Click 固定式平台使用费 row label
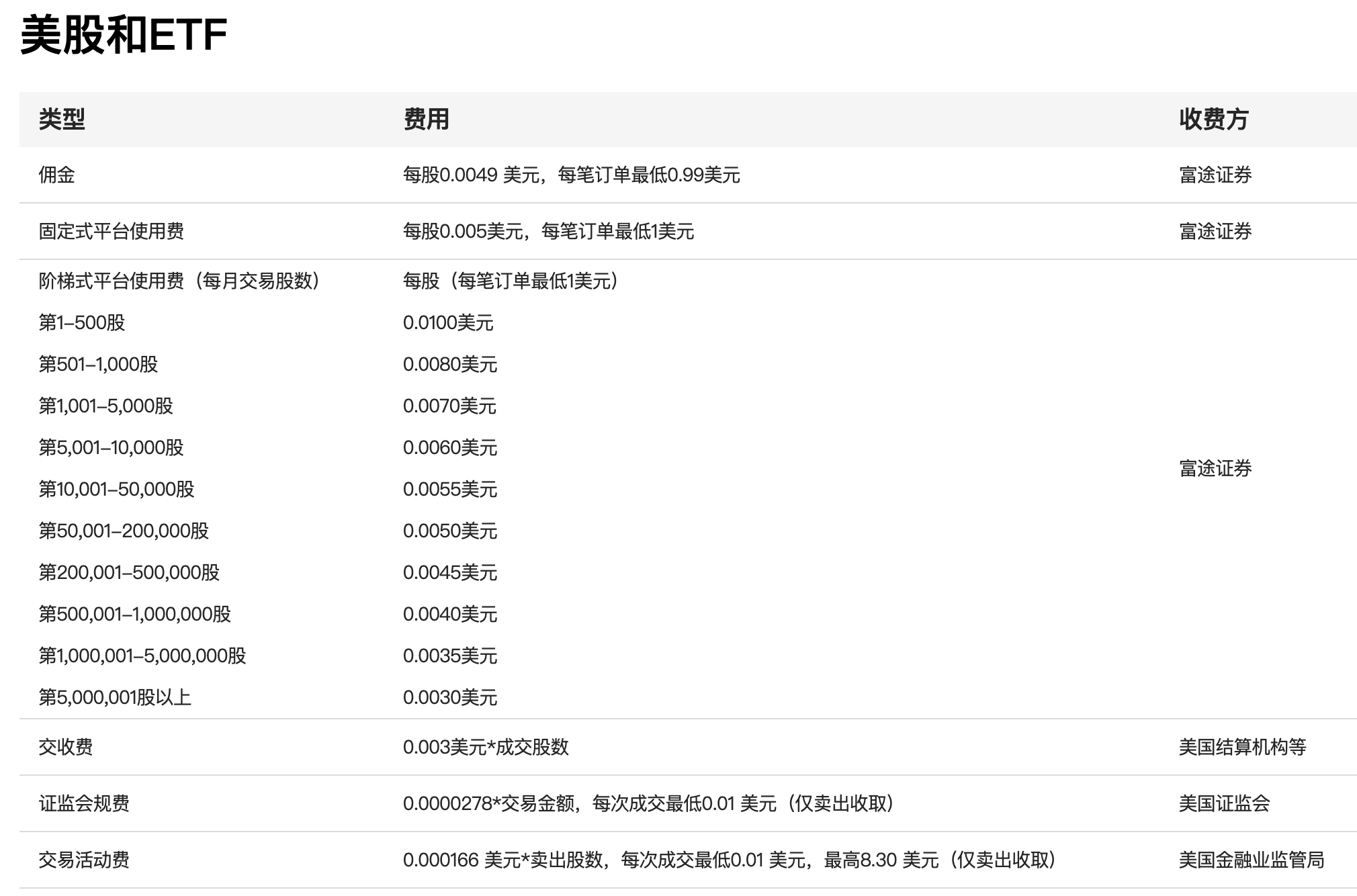The width and height of the screenshot is (1357, 896). tap(111, 232)
